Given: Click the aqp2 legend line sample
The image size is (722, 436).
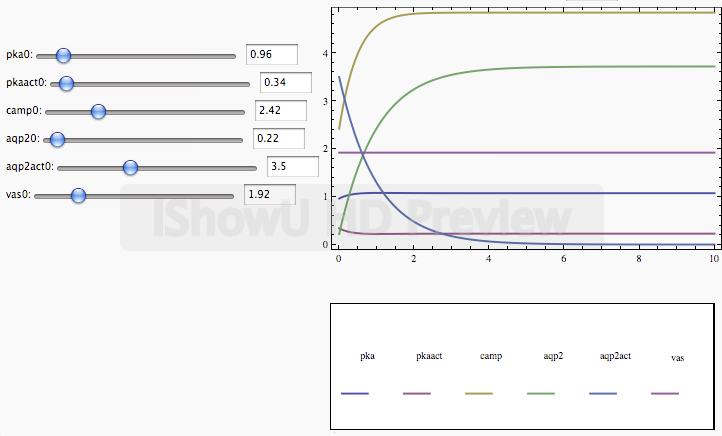Looking at the screenshot, I should [x=541, y=394].
